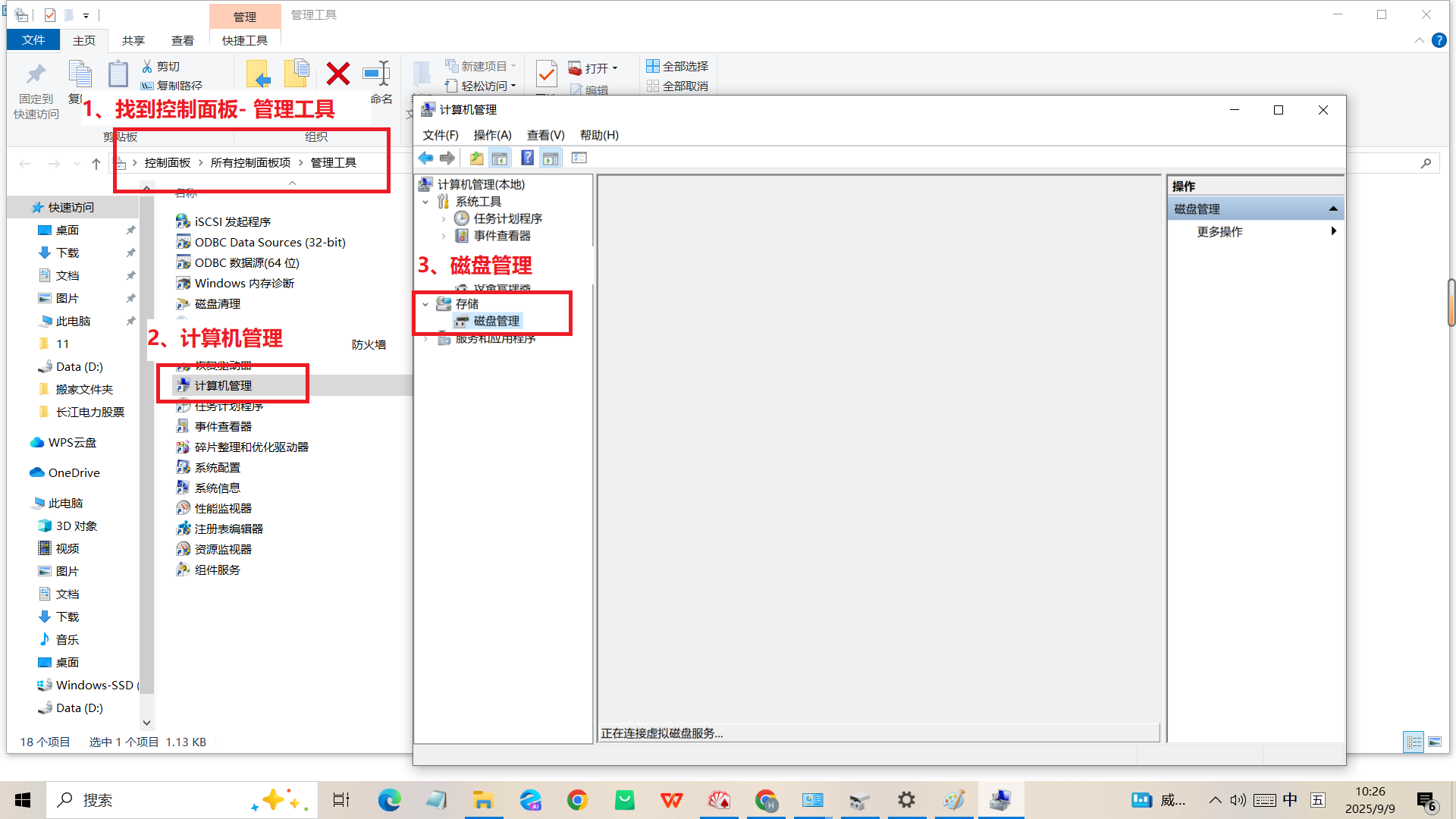Viewport: 1456px width, 819px height.
Task: Click 控制面板 in the address breadcrumb
Action: pos(168,162)
